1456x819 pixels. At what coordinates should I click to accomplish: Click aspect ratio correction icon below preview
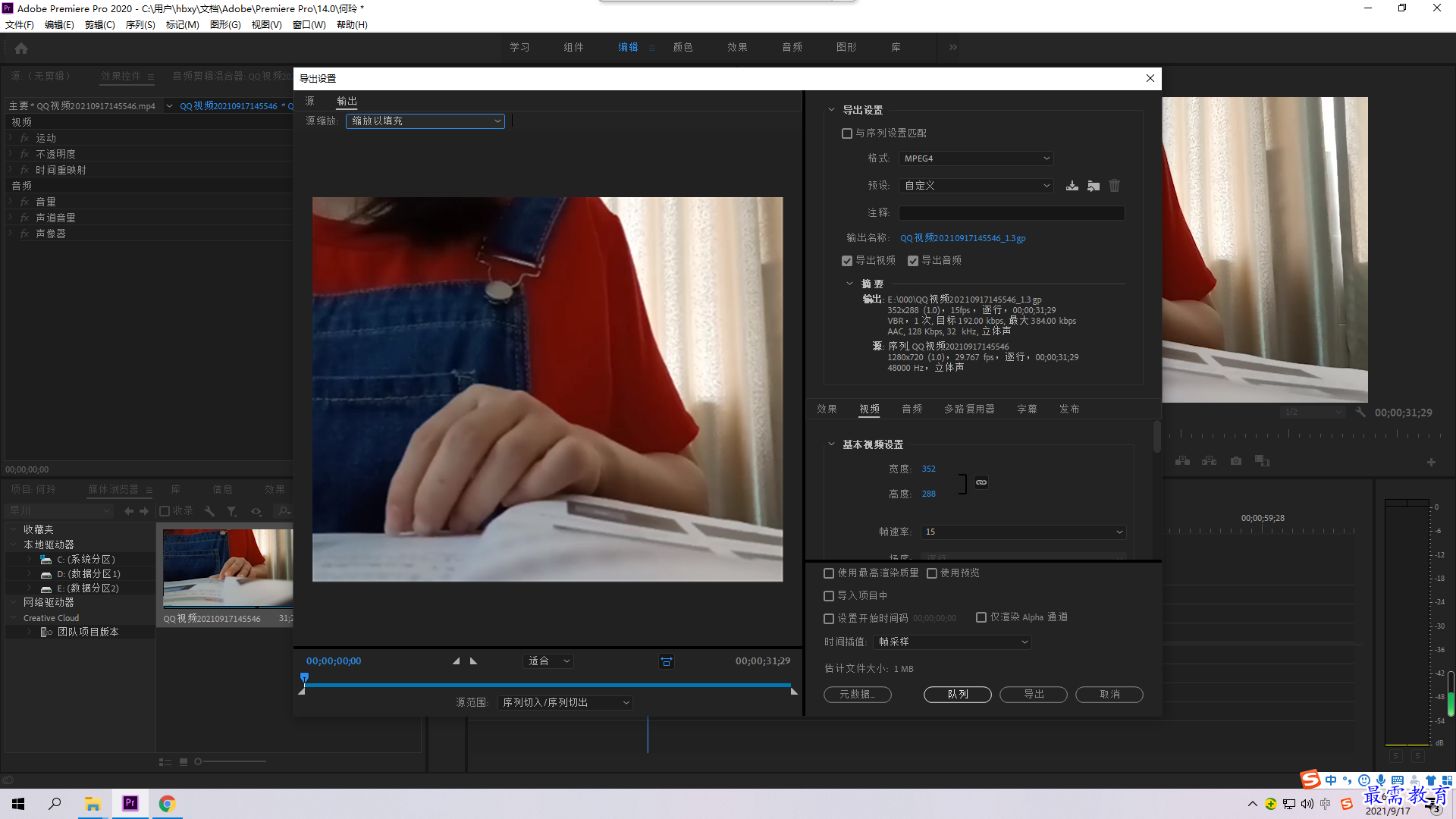pyautogui.click(x=666, y=661)
